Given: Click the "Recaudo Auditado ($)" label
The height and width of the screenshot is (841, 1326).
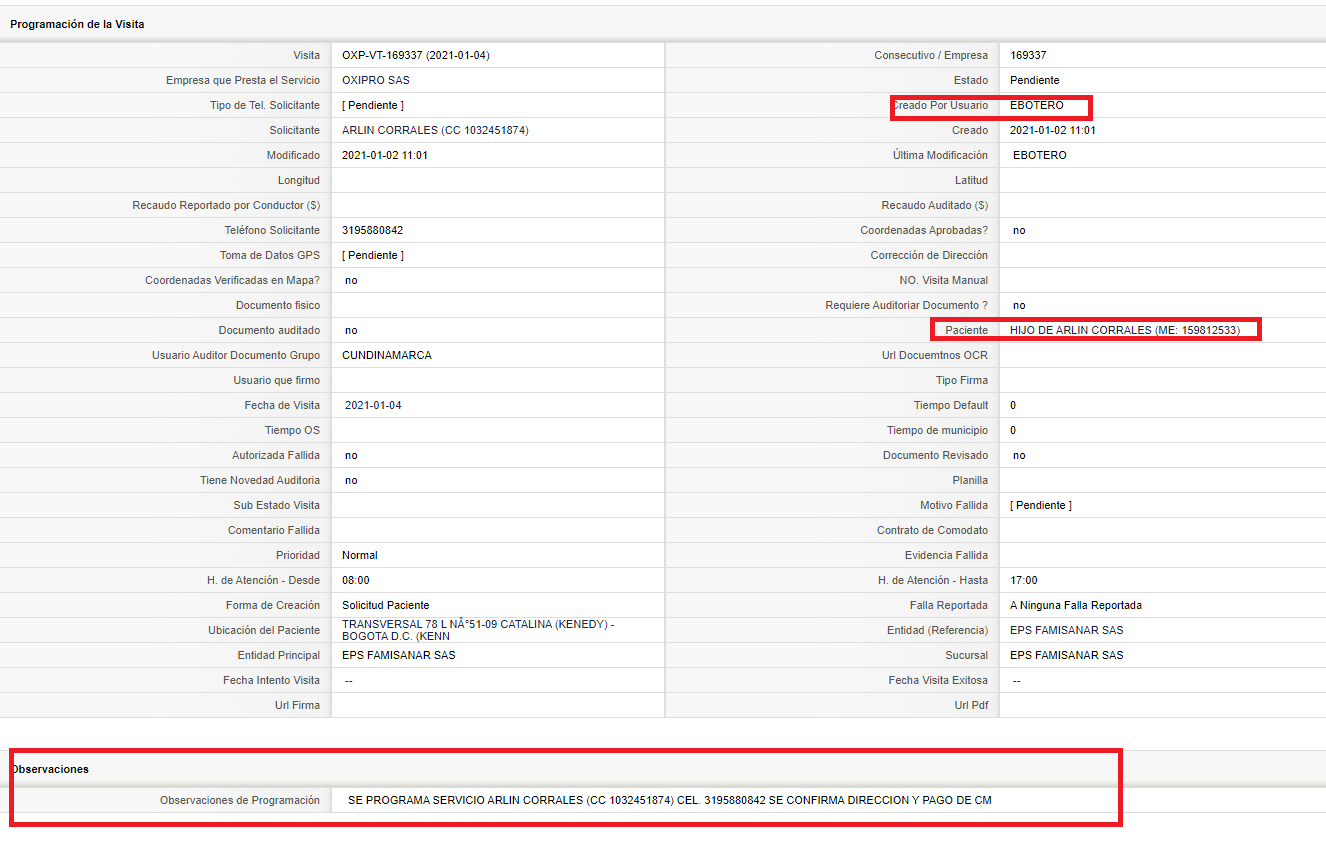Looking at the screenshot, I should coord(934,205).
